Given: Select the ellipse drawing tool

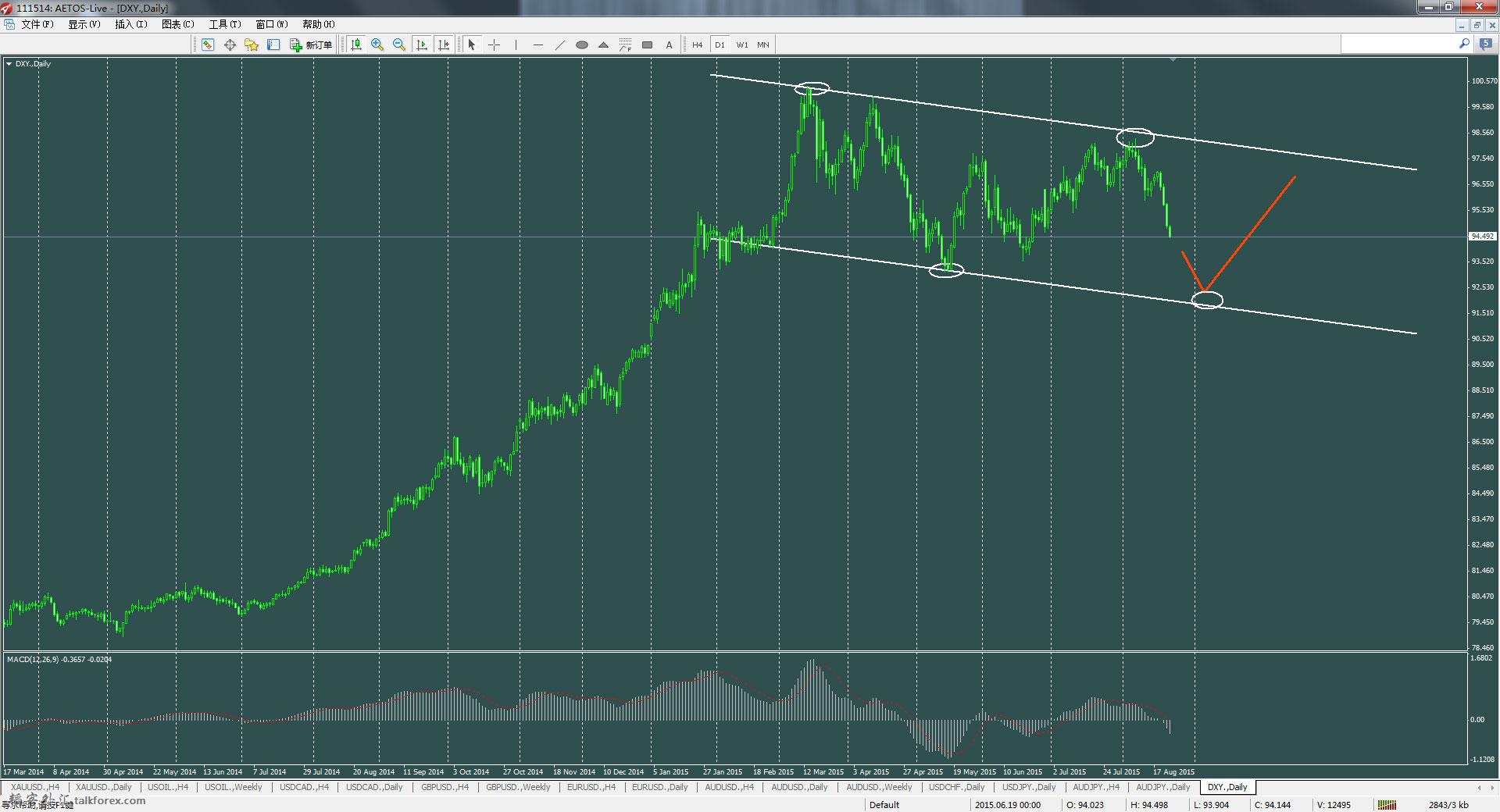Looking at the screenshot, I should click(x=581, y=45).
